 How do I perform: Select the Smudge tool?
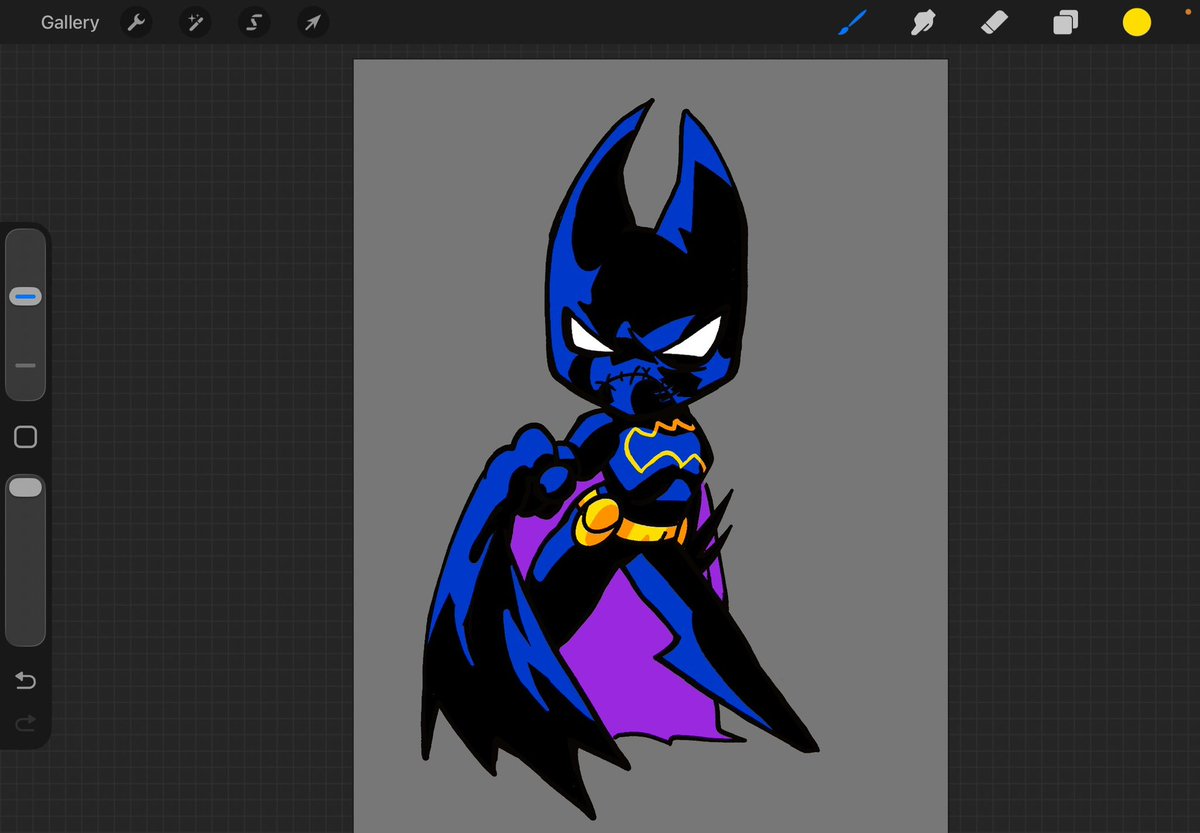coord(923,22)
